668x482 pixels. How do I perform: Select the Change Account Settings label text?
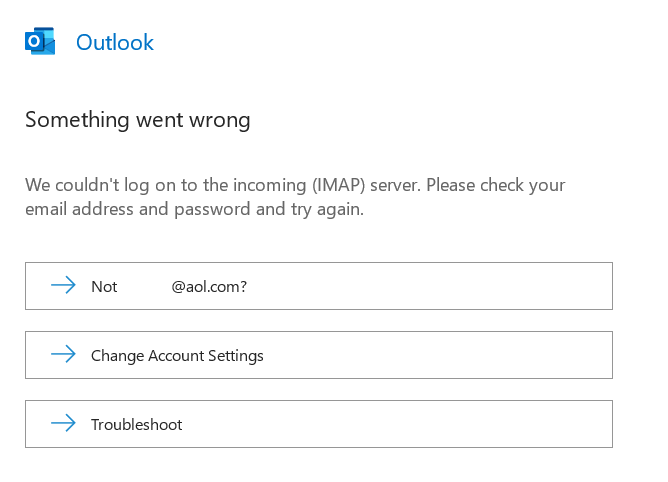tap(177, 356)
